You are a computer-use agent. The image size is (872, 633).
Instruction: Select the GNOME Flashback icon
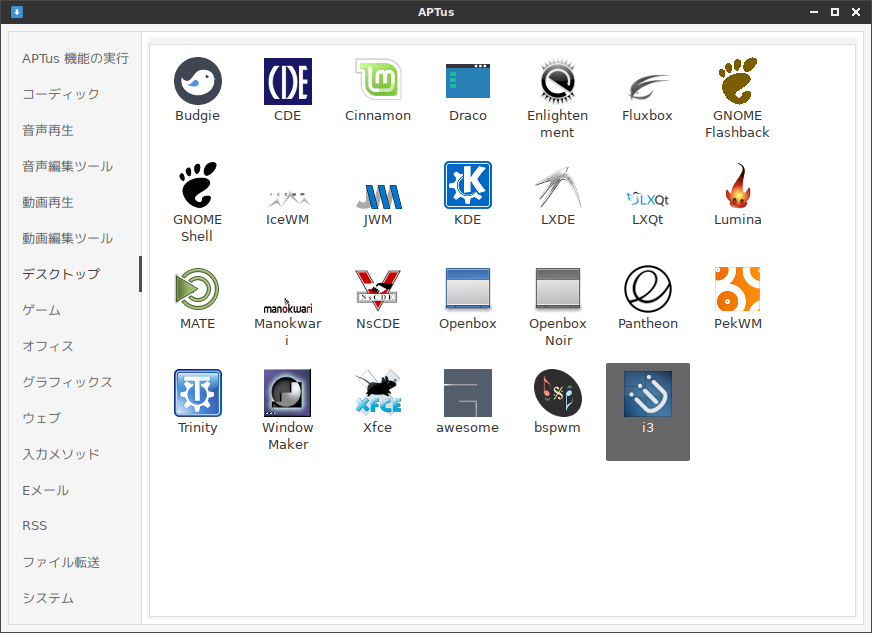(737, 81)
